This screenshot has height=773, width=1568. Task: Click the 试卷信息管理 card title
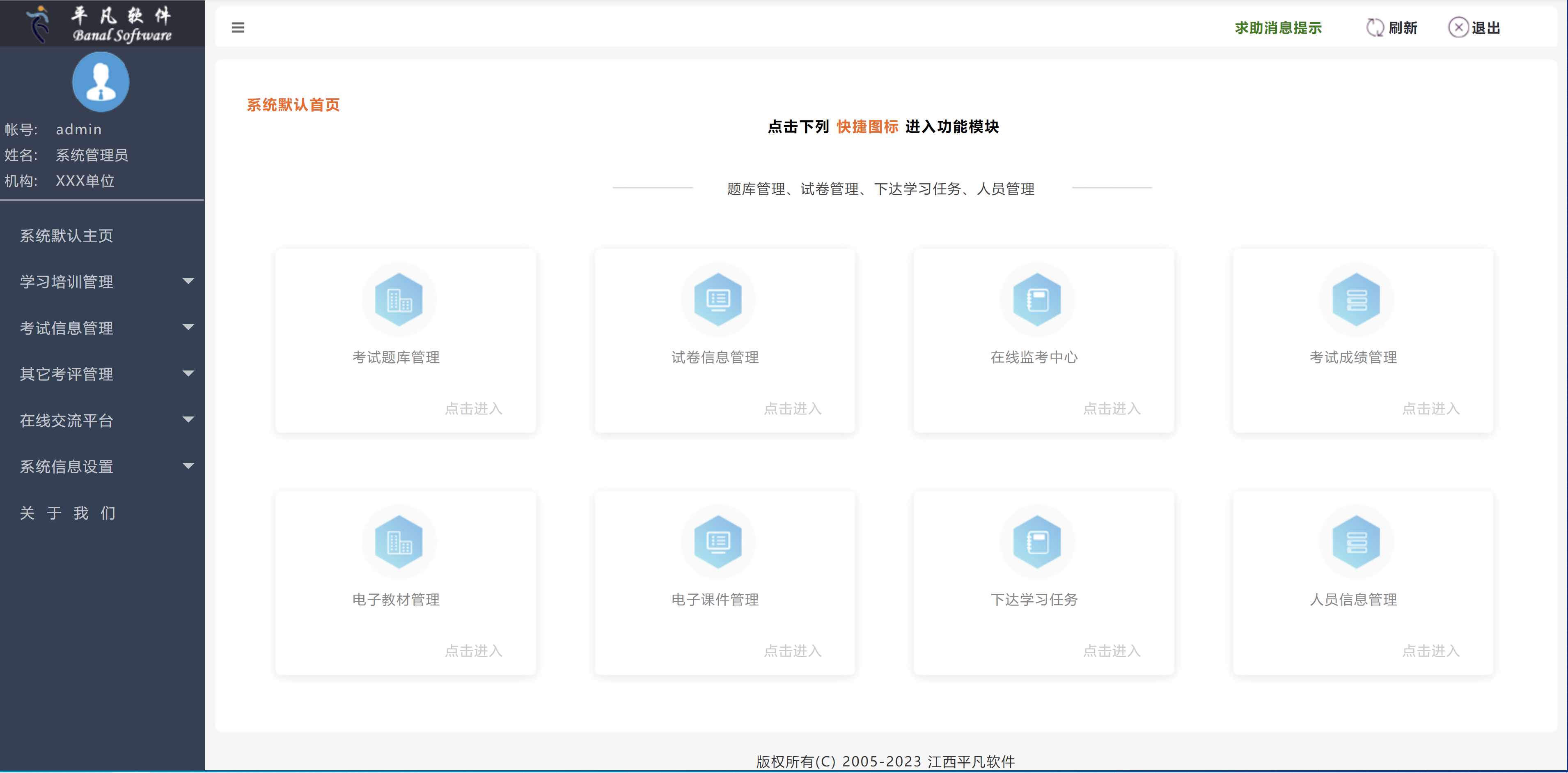point(715,358)
